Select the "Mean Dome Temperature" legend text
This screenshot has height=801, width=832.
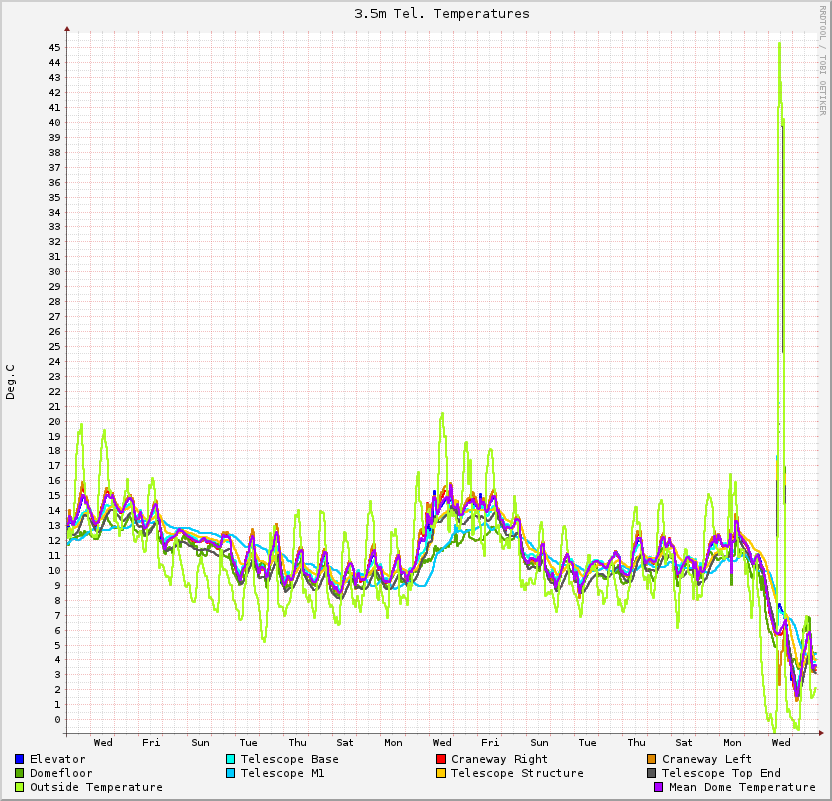tap(742, 787)
